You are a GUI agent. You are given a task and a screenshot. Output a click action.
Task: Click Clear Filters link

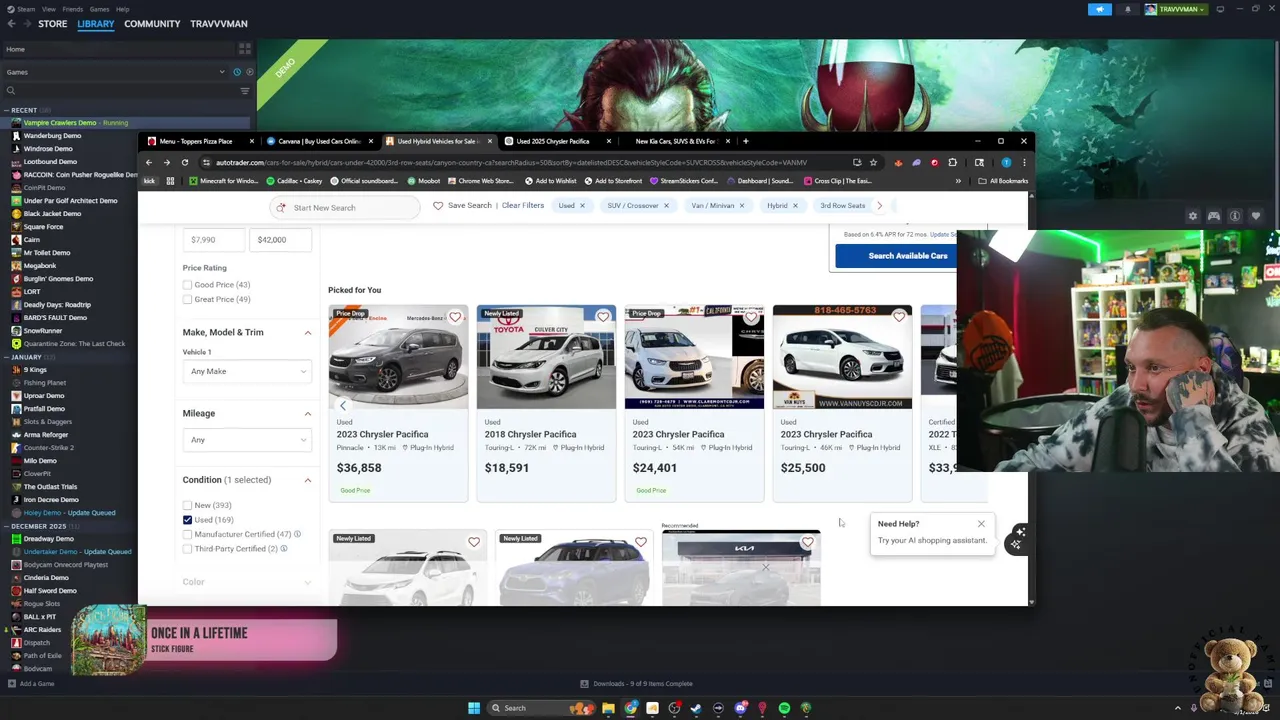tap(523, 206)
